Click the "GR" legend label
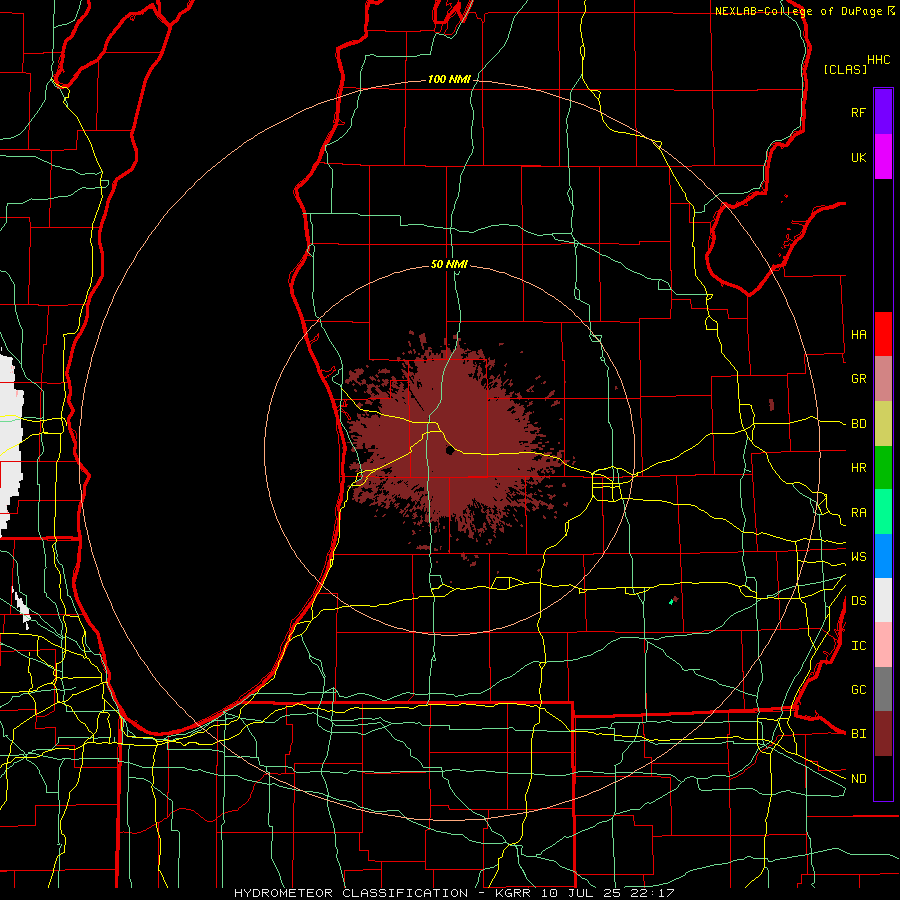Screen dimensions: 900x900 [x=859, y=379]
